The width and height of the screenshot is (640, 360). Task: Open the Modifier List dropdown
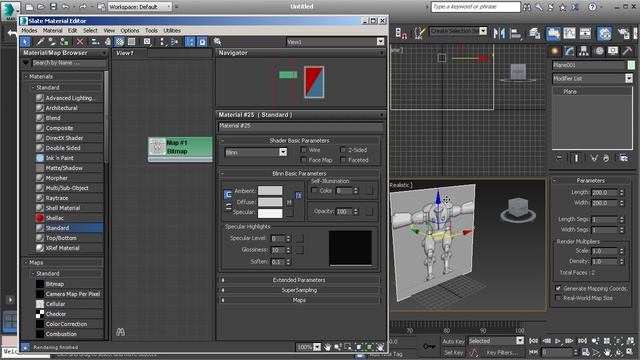[x=592, y=78]
